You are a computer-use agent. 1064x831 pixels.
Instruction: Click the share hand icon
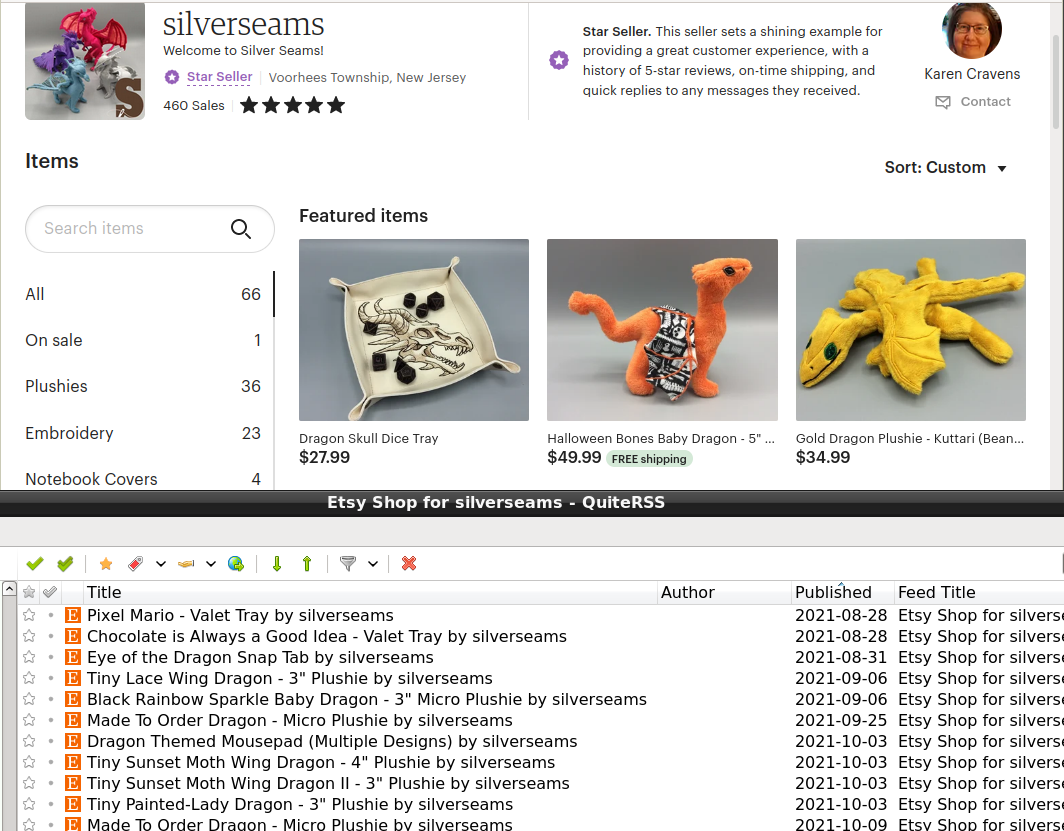[186, 564]
